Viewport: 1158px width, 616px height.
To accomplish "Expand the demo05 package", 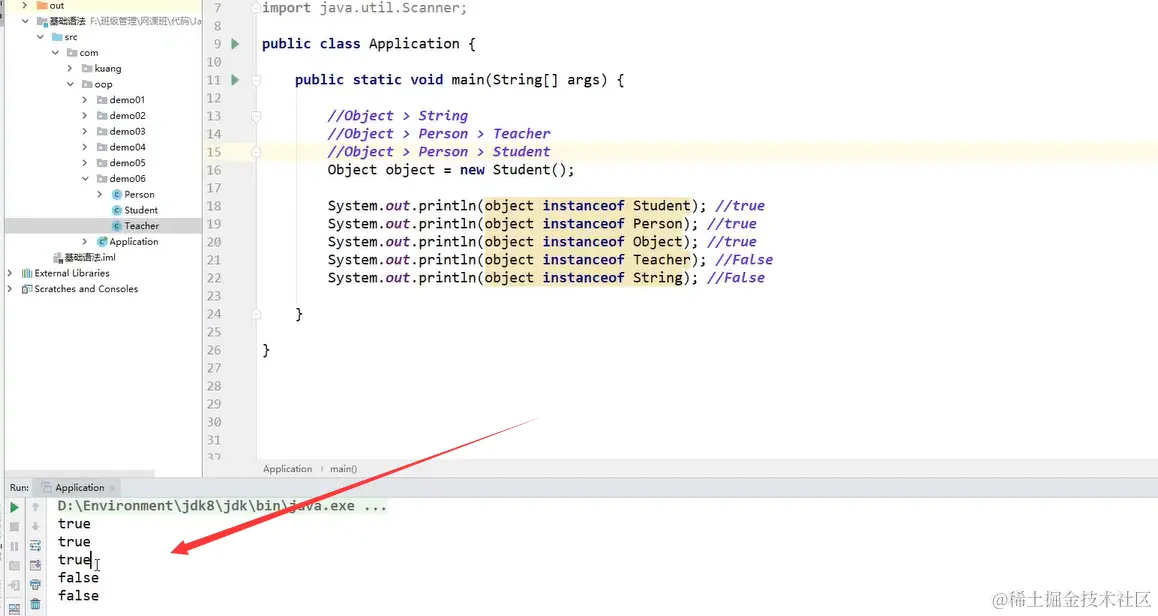I will [84, 163].
